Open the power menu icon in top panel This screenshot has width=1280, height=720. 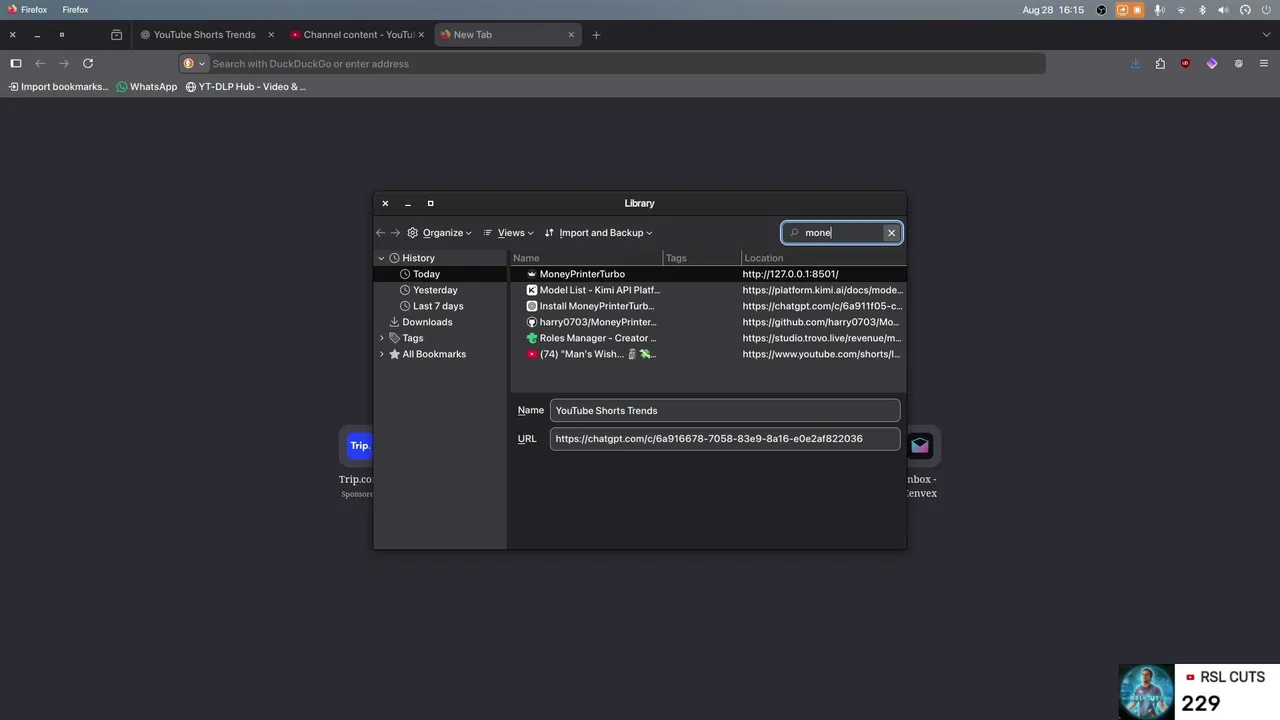[1266, 10]
